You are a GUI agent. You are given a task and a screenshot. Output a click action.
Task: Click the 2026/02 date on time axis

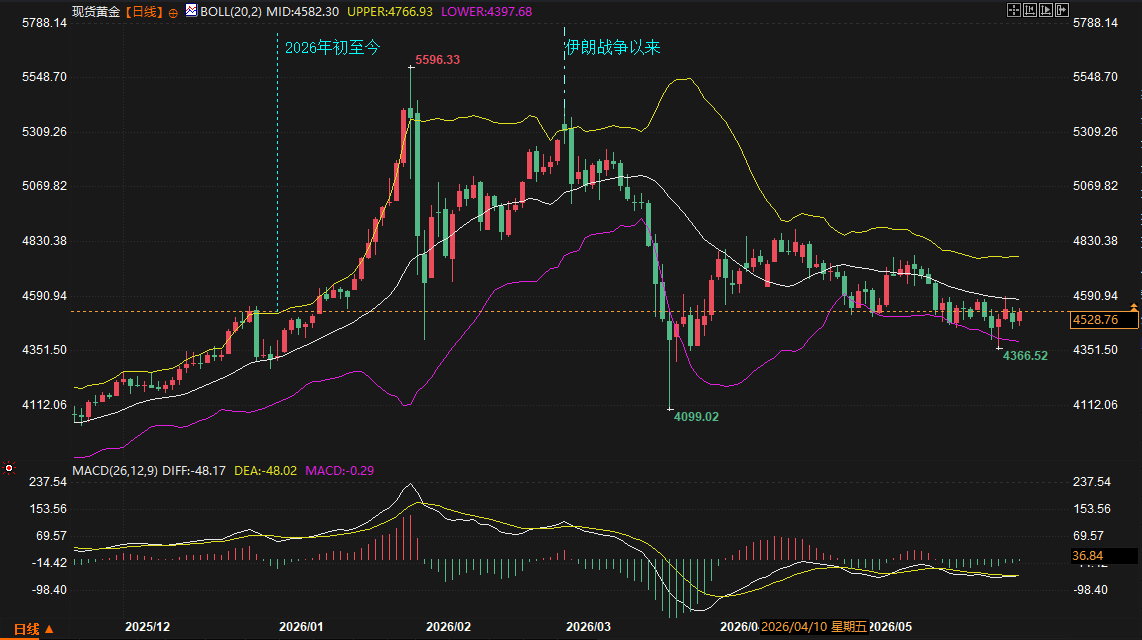click(x=449, y=627)
